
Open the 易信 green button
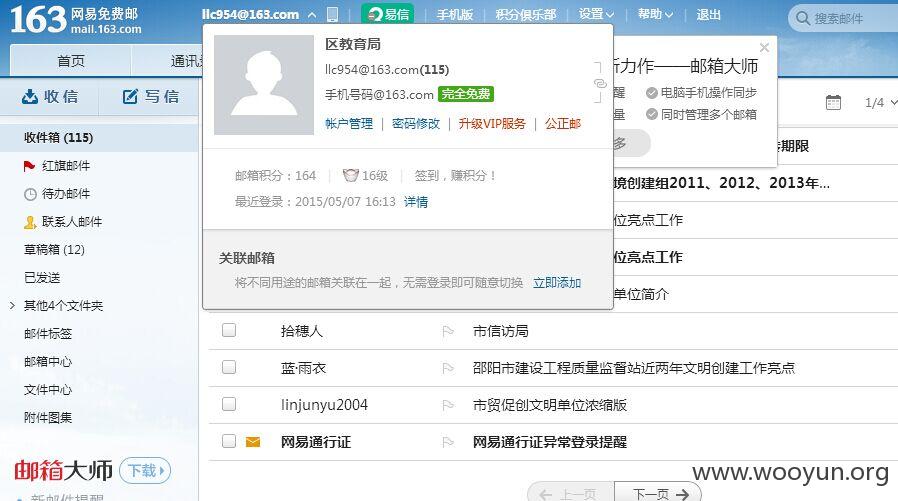tap(388, 14)
